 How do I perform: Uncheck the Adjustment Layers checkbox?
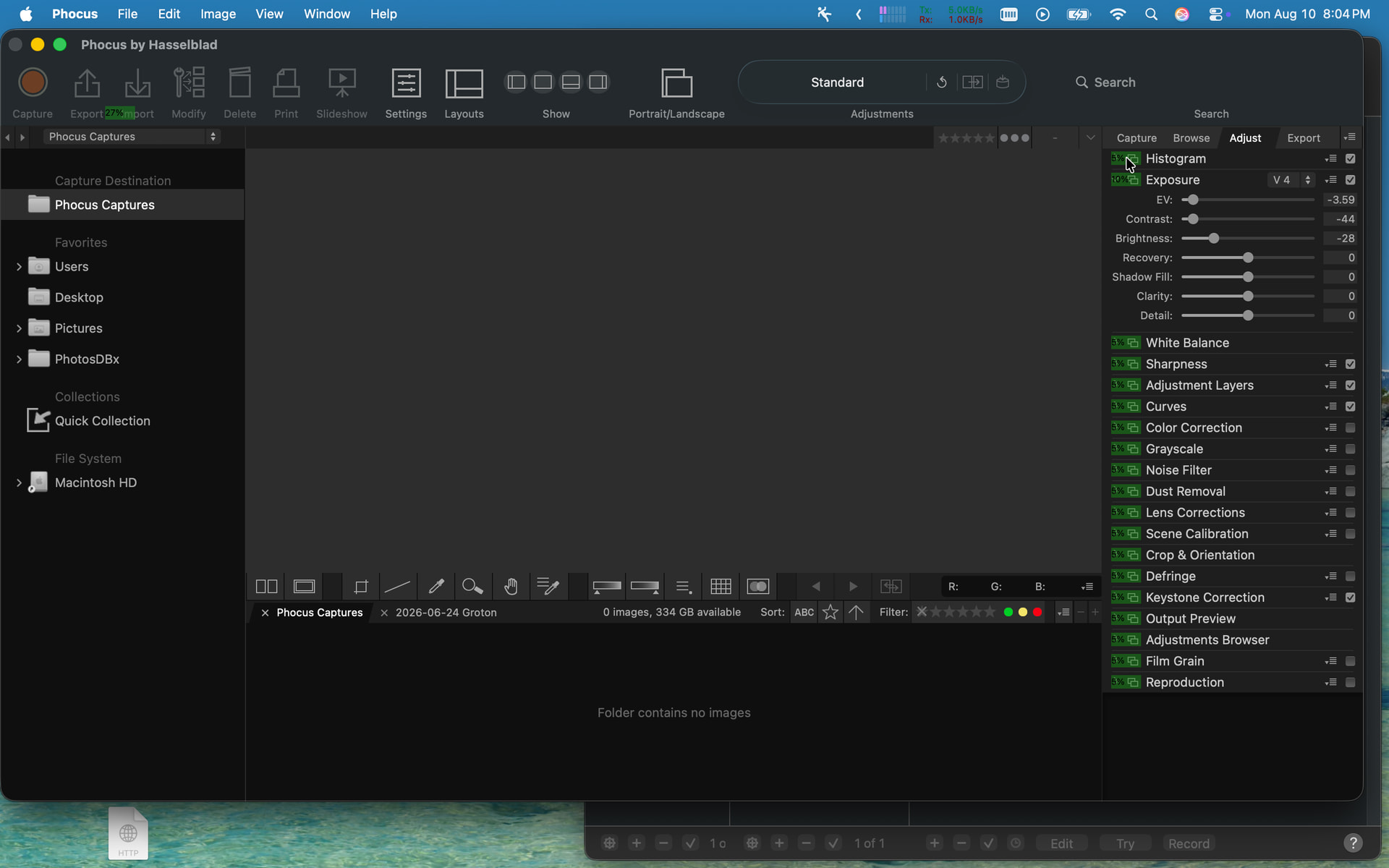tap(1350, 386)
